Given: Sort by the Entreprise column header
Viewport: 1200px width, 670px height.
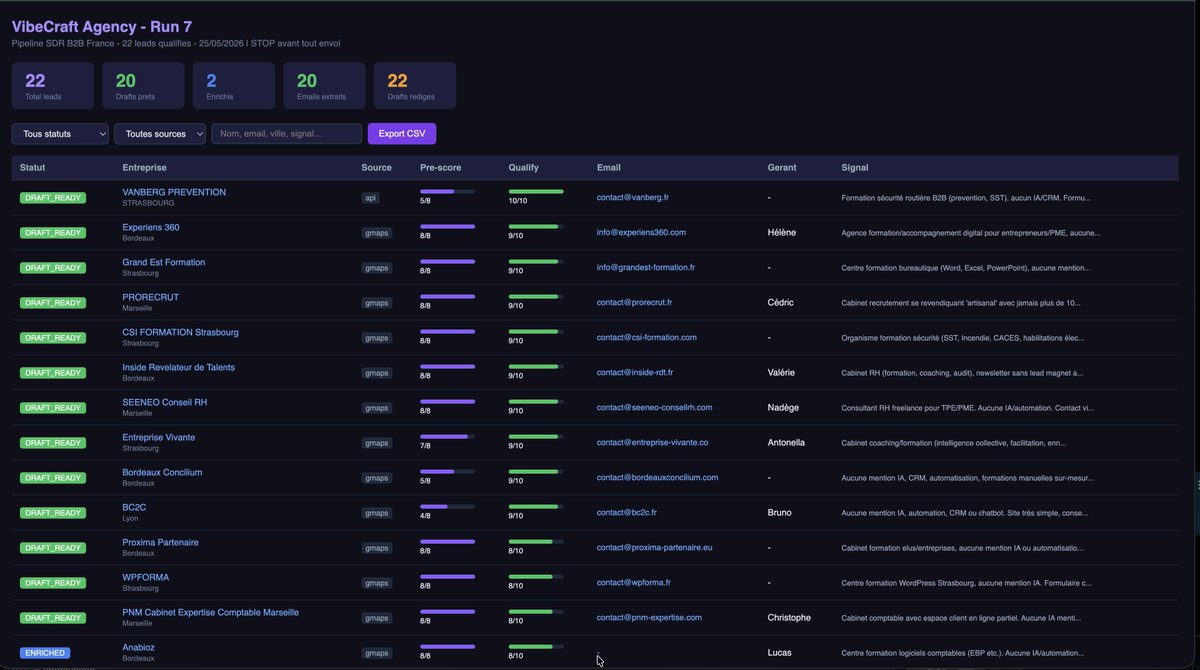Looking at the screenshot, I should tap(144, 168).
